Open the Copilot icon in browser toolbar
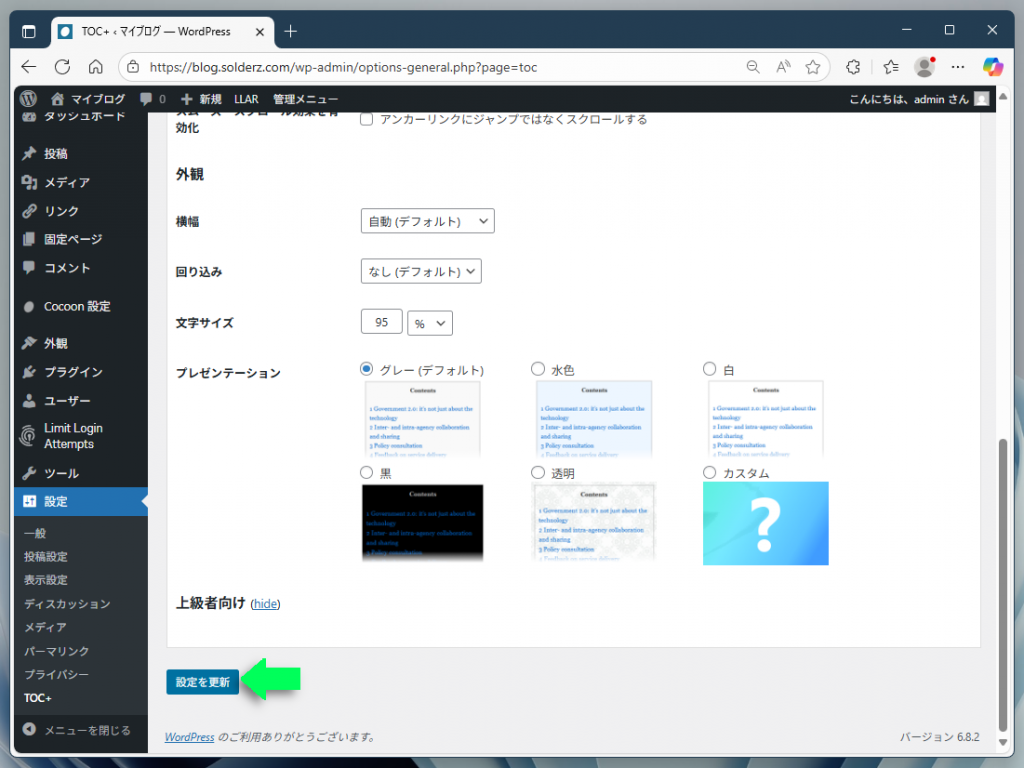 [992, 67]
